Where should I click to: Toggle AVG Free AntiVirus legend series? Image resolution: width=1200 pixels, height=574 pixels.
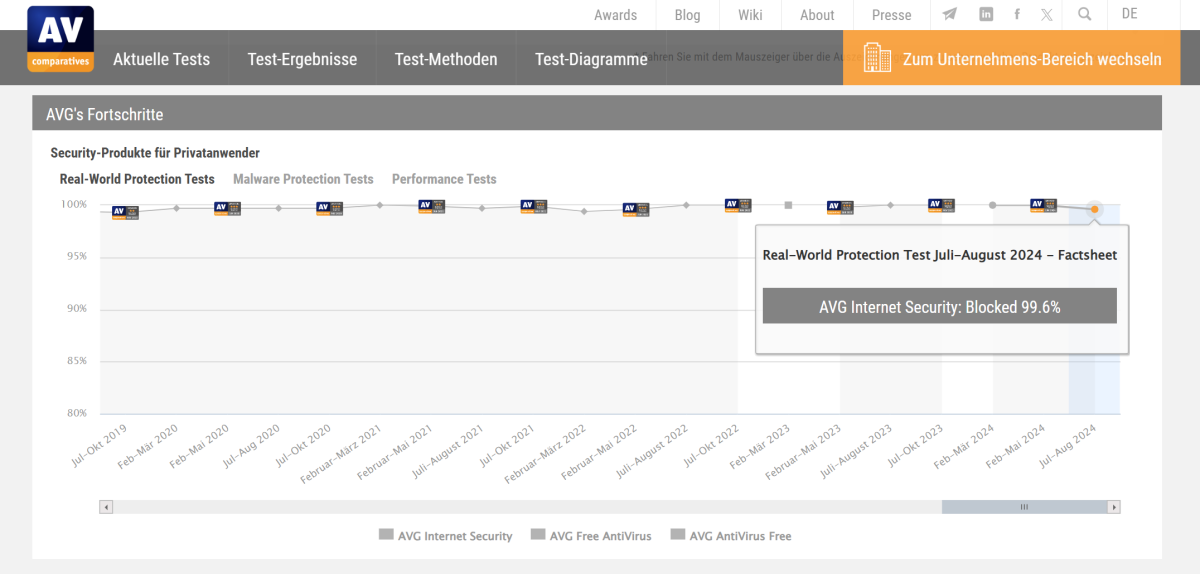(591, 536)
